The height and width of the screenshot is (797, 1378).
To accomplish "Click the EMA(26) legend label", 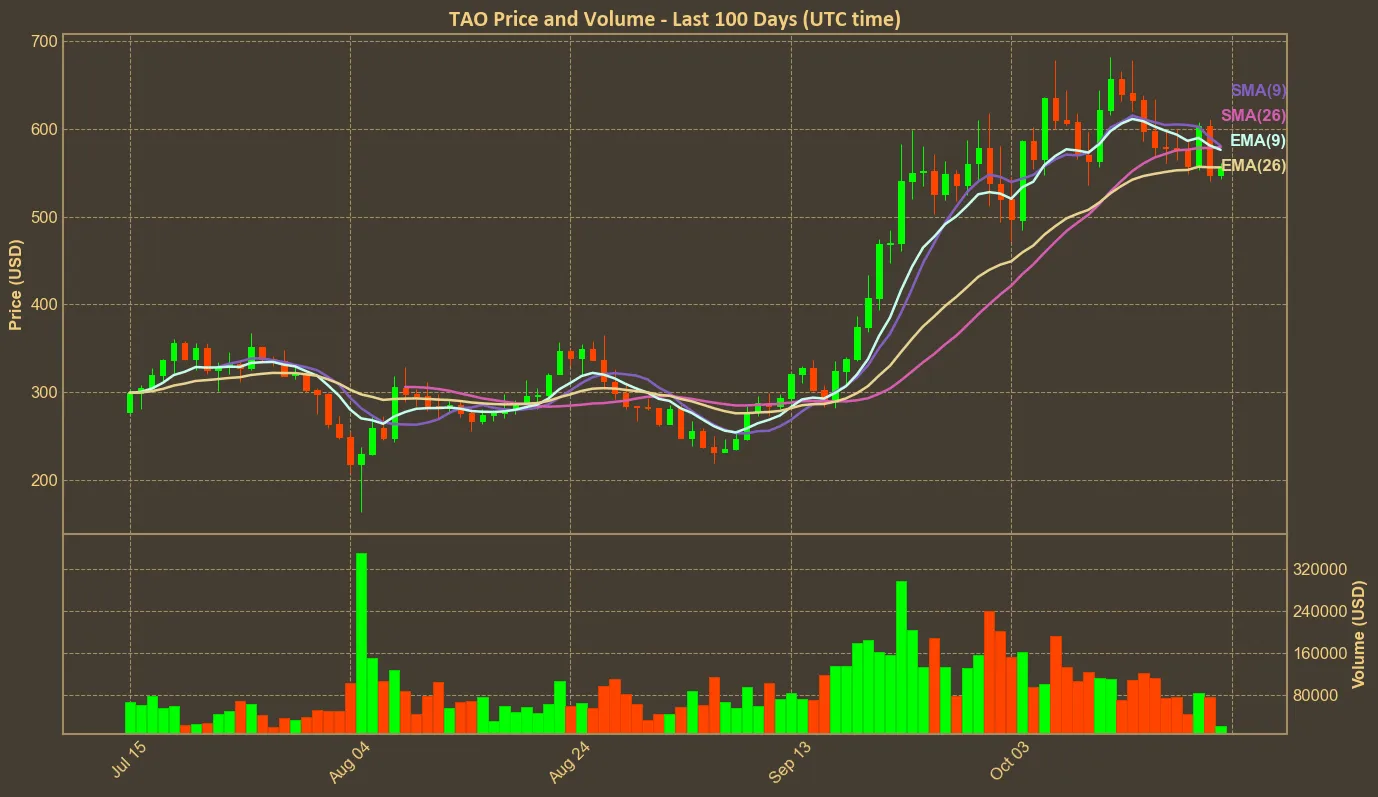I will click(x=1253, y=165).
